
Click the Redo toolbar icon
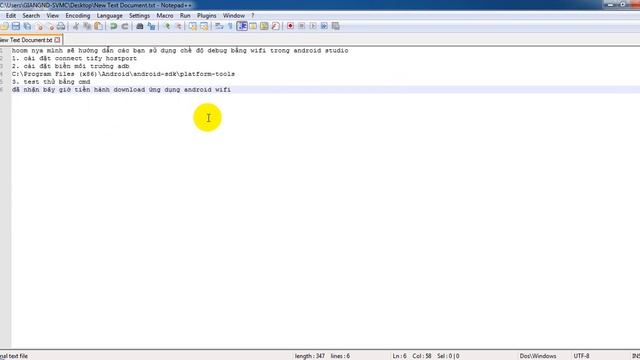[x=125, y=26]
